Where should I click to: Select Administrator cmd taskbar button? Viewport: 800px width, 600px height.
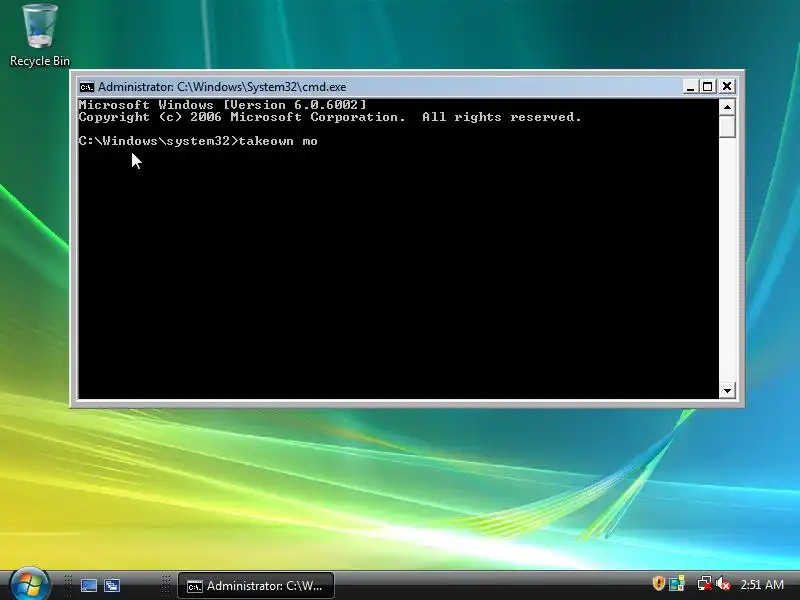coord(256,586)
